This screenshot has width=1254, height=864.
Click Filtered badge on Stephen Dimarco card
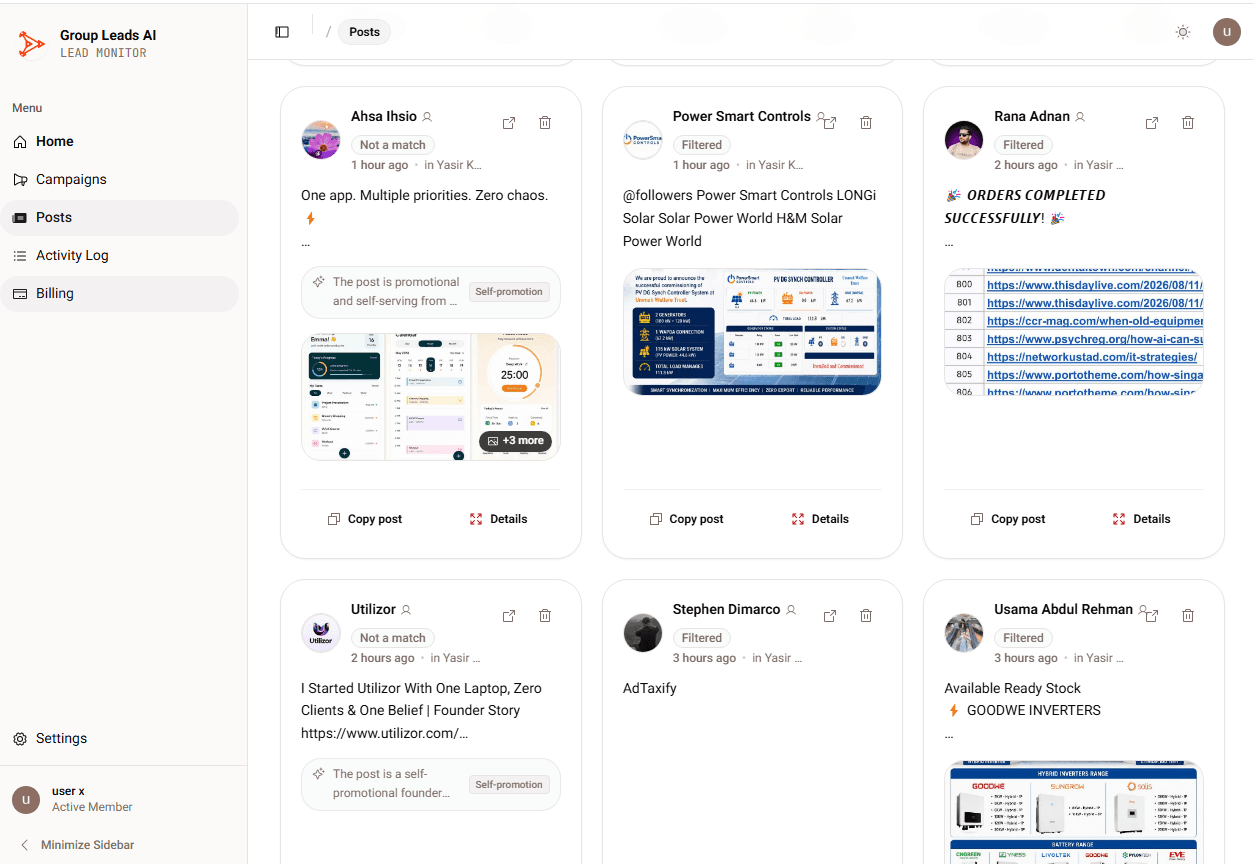(x=702, y=638)
